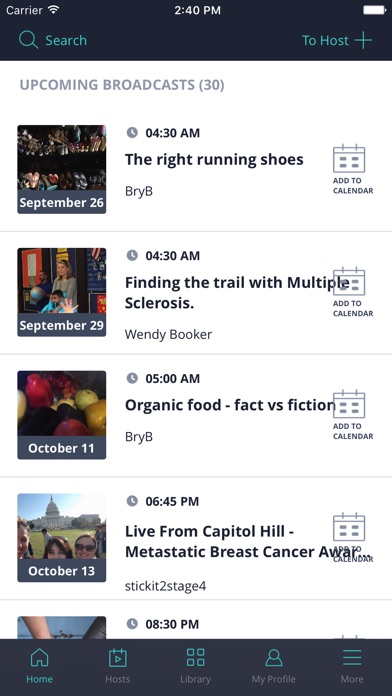Open 'The right running shoes' broadcast title
Image resolution: width=392 pixels, height=696 pixels.
coord(214,160)
